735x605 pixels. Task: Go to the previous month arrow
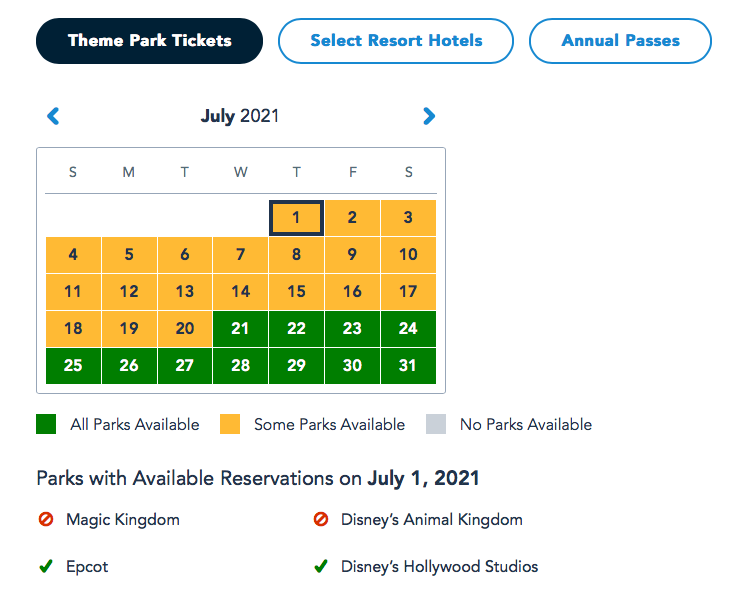(54, 116)
